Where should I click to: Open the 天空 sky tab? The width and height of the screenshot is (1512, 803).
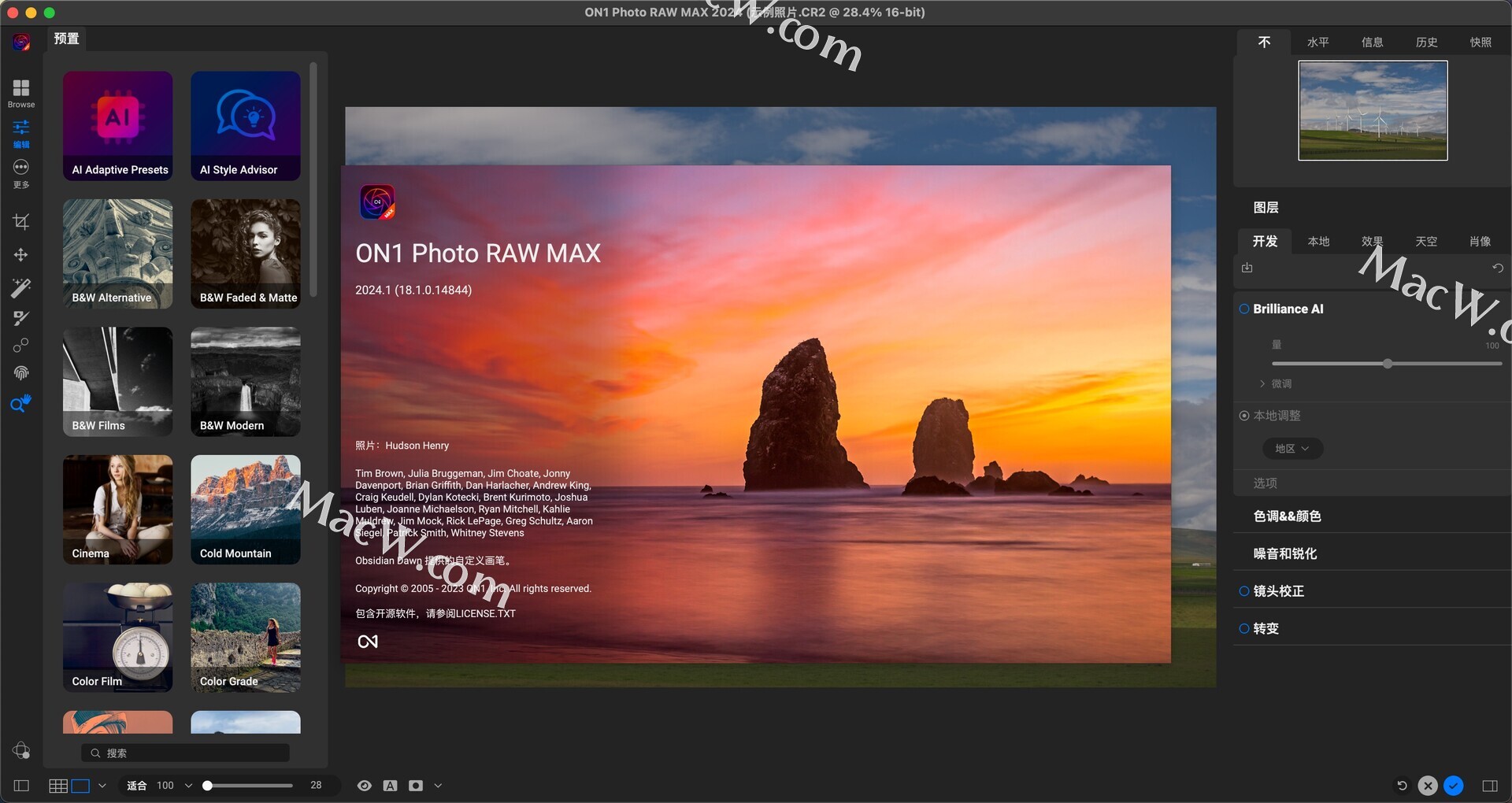[x=1426, y=241]
